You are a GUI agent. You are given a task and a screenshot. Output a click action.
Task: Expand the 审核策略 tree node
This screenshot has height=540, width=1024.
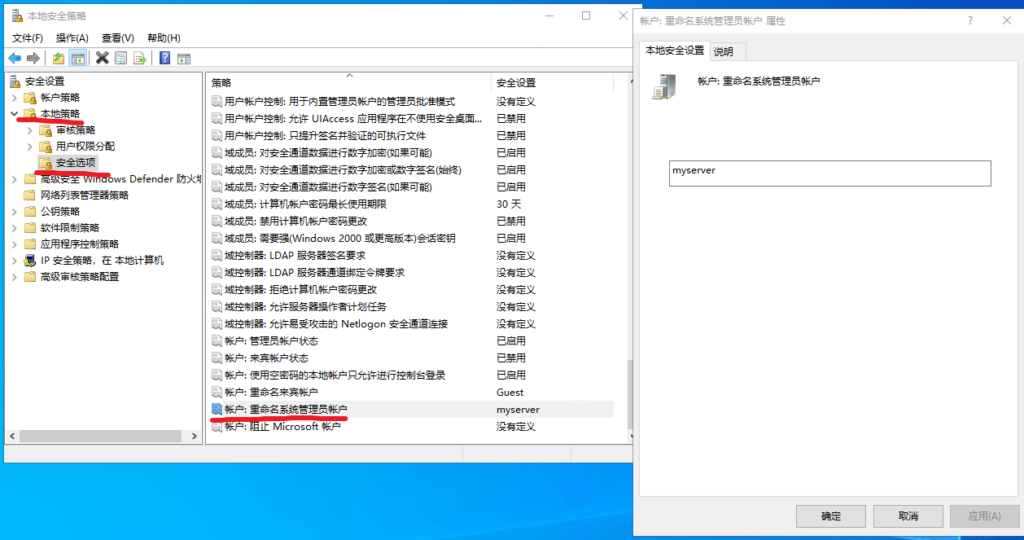pos(29,130)
